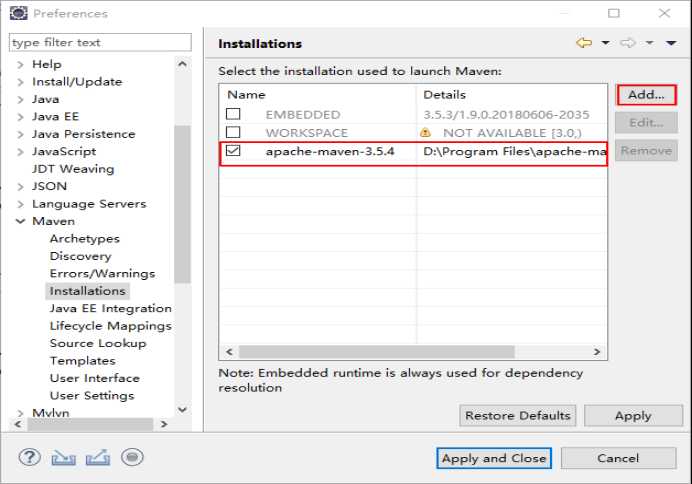This screenshot has width=692, height=484.
Task: Click the EMBEDDED installation name
Action: (303, 115)
